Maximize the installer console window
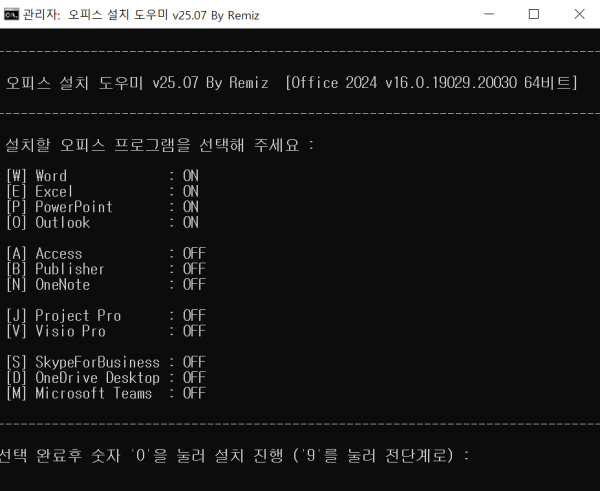 pos(533,14)
